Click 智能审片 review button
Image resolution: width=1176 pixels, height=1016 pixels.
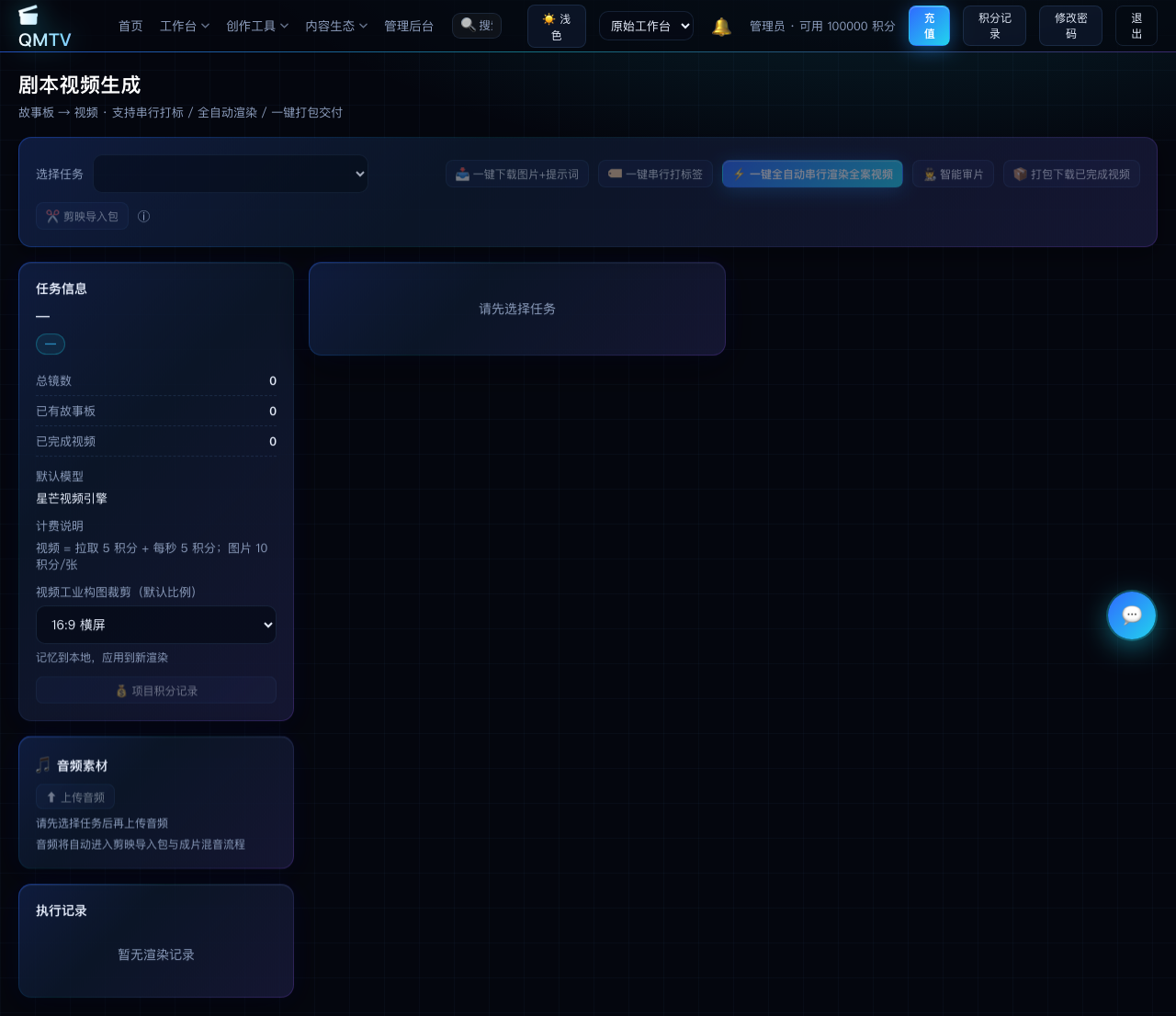coord(953,175)
